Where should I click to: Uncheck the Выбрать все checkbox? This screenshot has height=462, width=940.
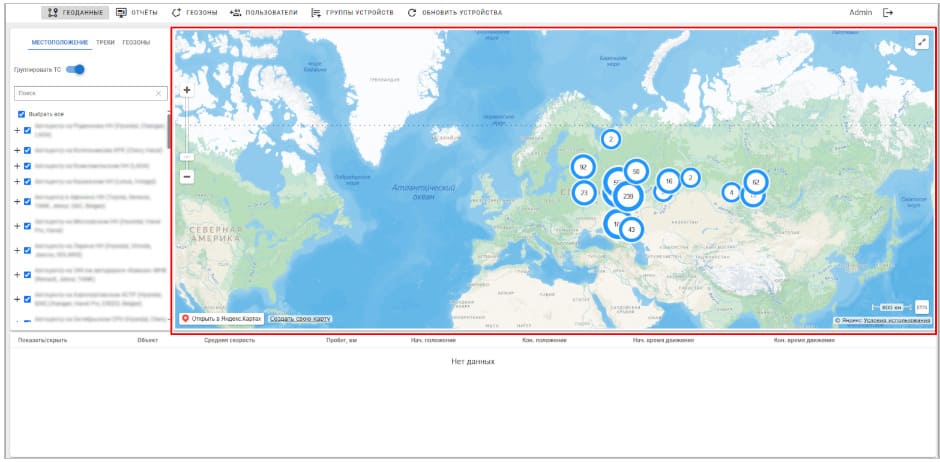click(22, 114)
